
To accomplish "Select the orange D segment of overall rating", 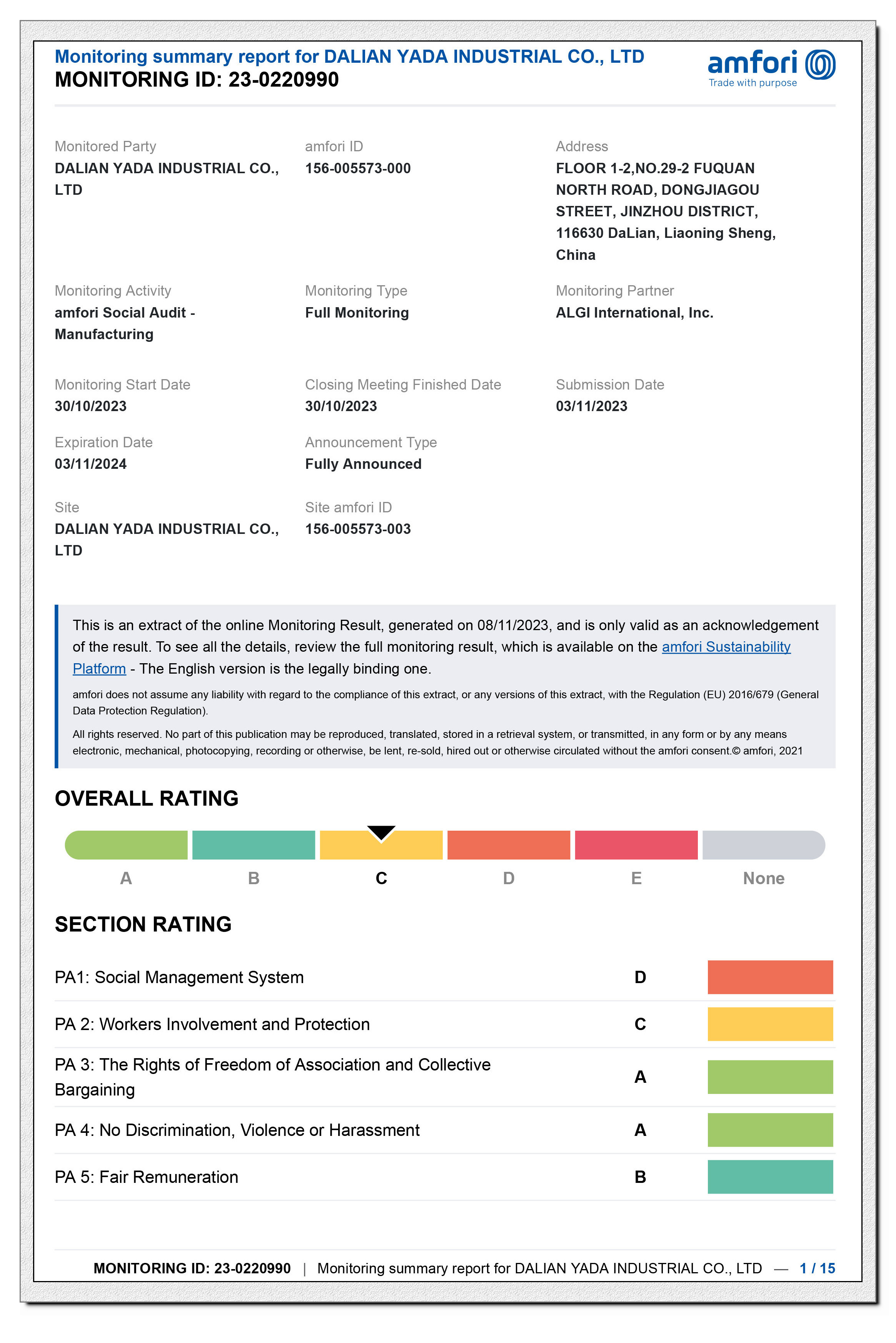I will click(509, 845).
